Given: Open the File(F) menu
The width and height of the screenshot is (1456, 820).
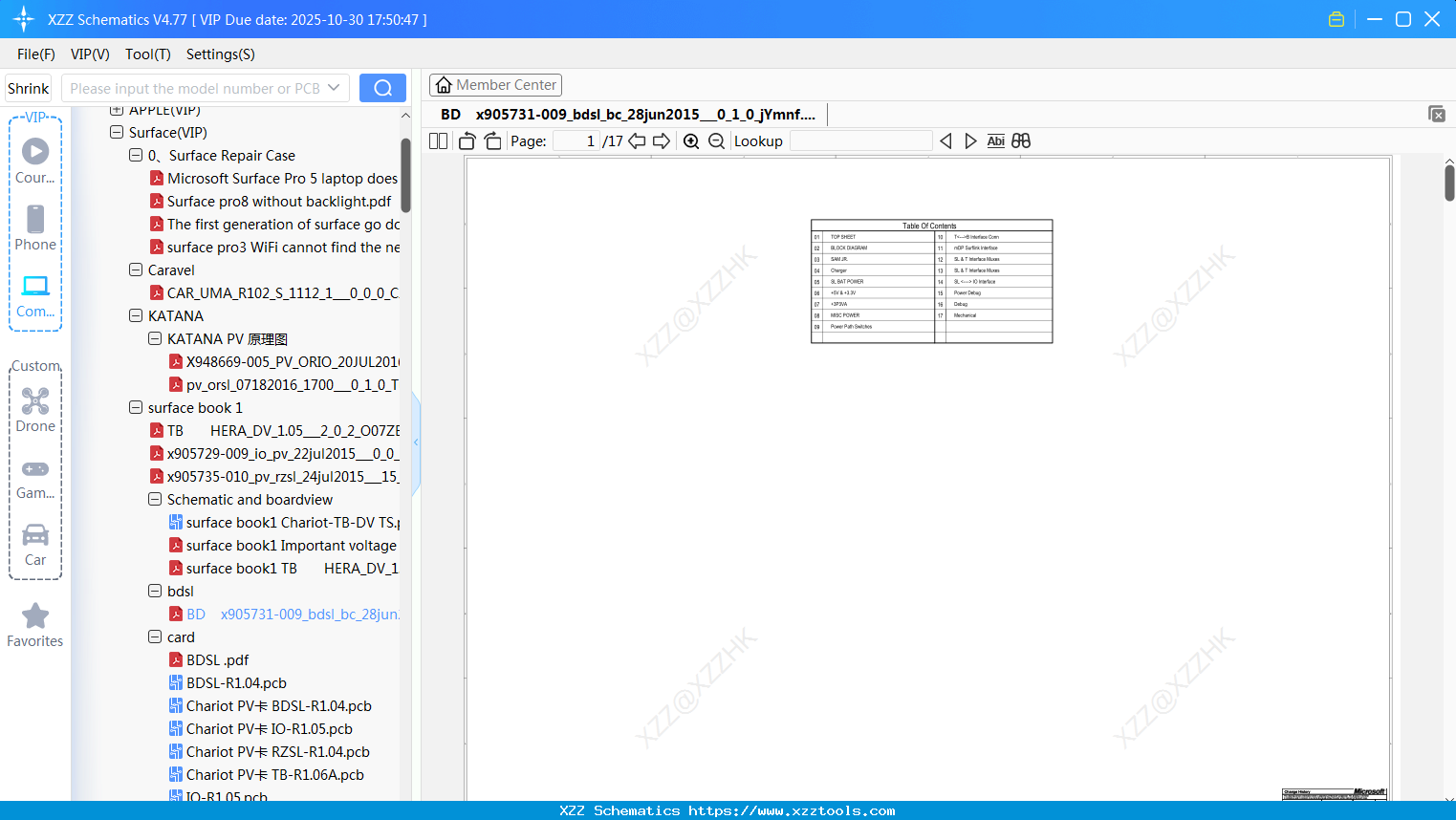Looking at the screenshot, I should (x=36, y=54).
